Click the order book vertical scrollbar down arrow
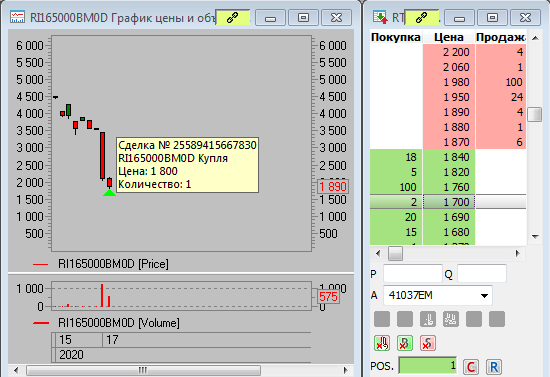 tap(535, 237)
